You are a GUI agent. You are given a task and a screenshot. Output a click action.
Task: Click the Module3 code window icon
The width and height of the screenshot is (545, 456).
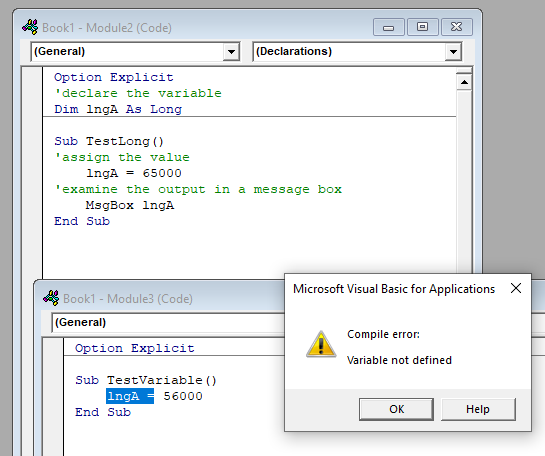point(51,298)
